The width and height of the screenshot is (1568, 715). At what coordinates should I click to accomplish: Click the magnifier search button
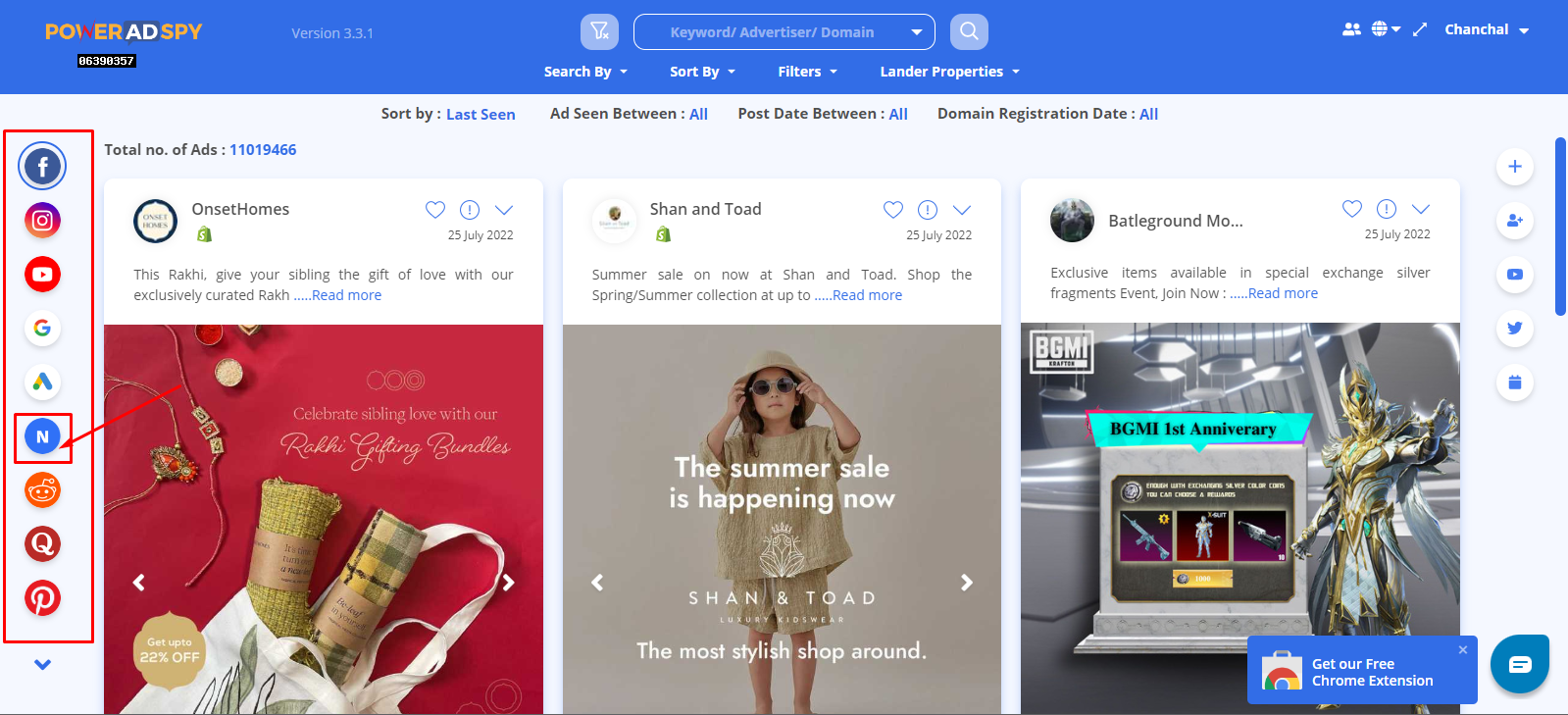click(969, 31)
